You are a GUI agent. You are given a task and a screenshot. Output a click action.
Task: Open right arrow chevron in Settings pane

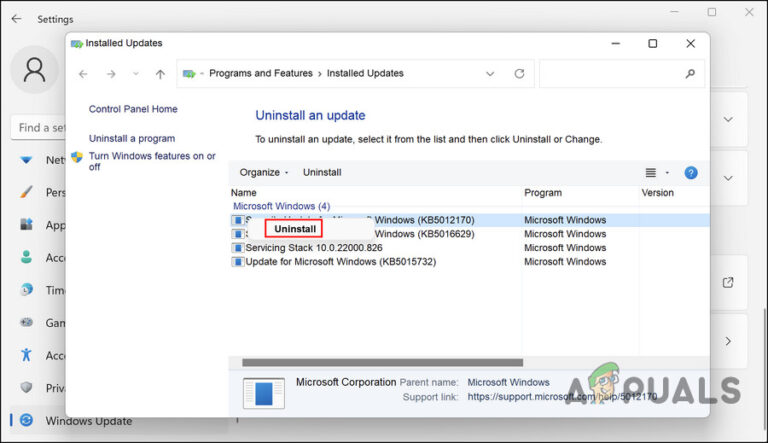point(728,341)
